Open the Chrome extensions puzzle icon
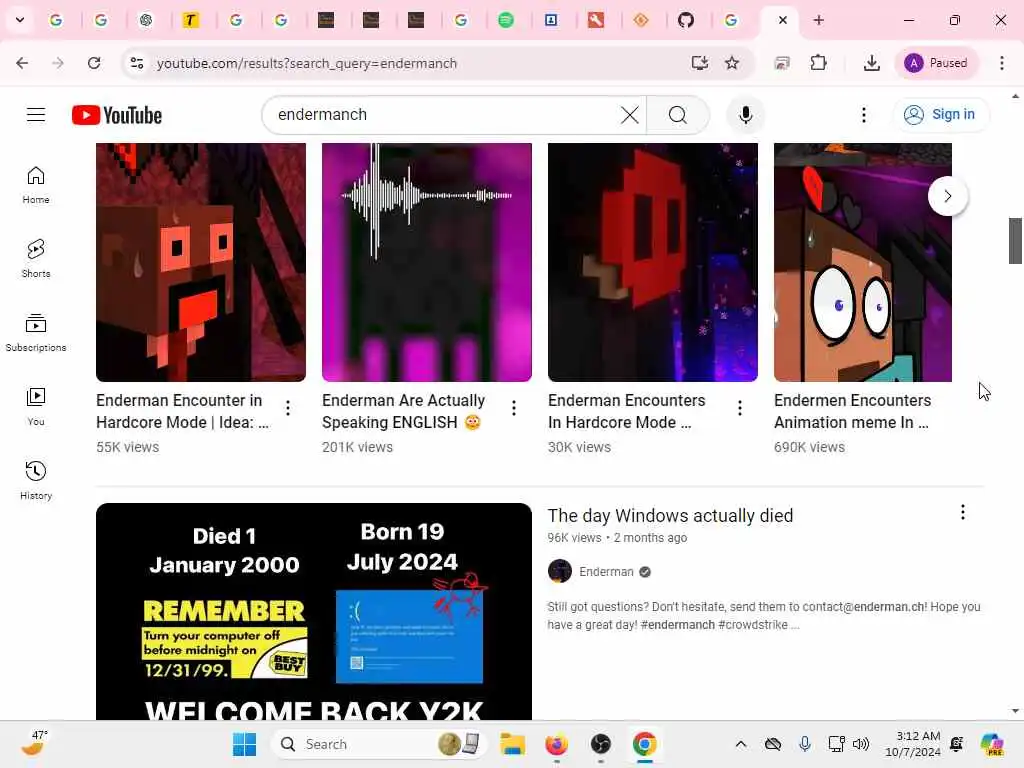The height and width of the screenshot is (768, 1024). click(x=818, y=63)
